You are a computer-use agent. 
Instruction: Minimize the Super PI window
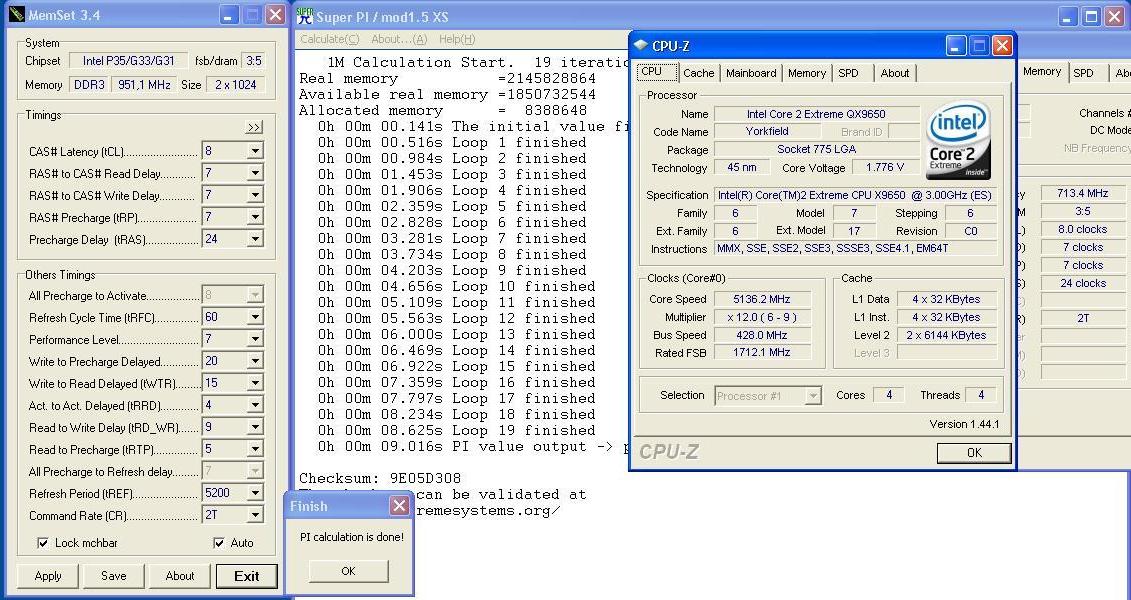[x=1069, y=15]
